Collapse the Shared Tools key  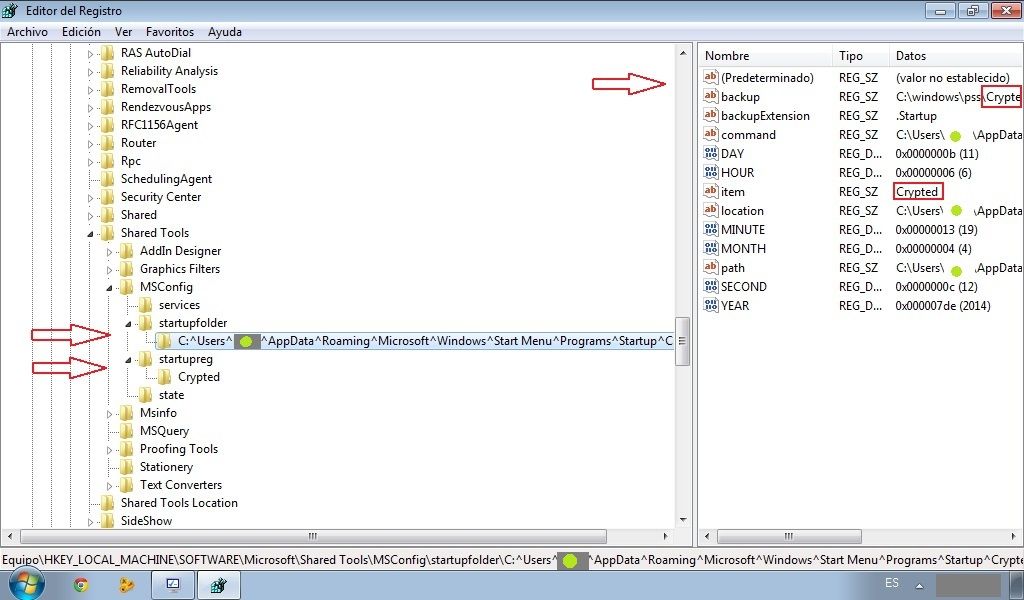point(91,234)
